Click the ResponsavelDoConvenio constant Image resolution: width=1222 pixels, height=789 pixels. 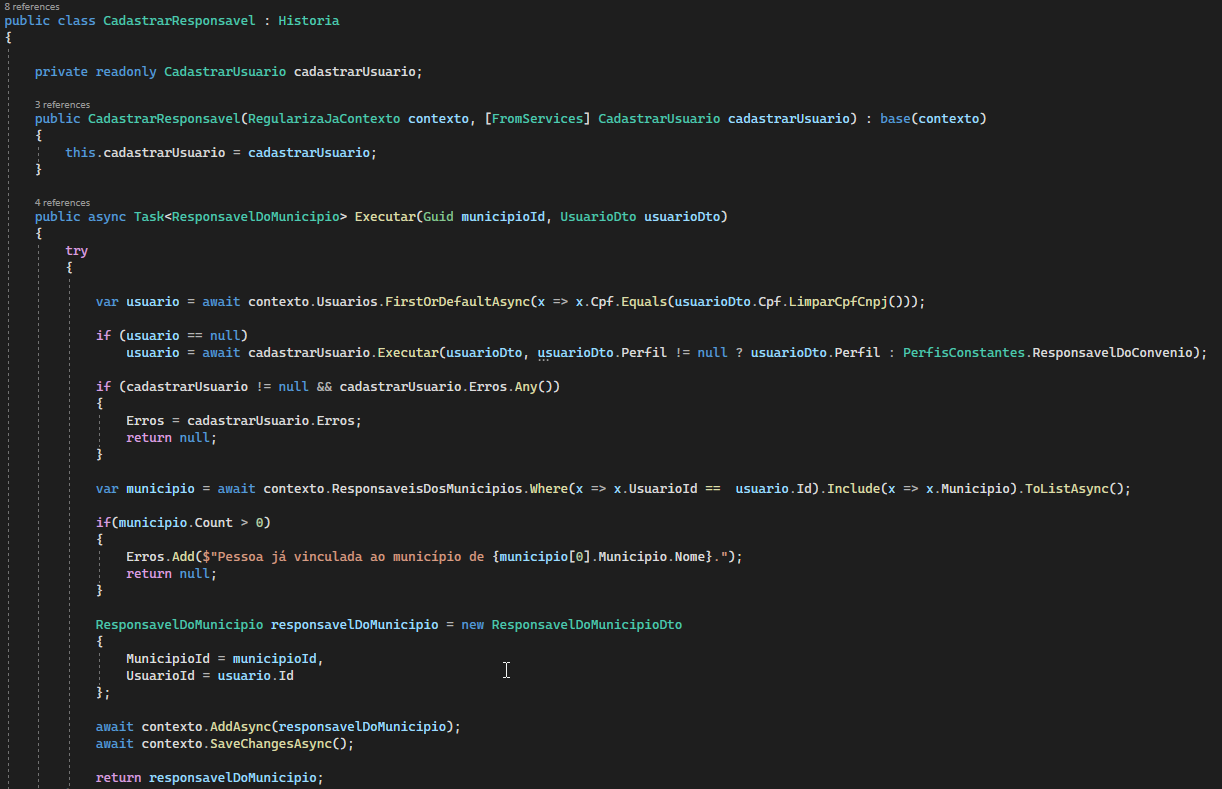click(x=1116, y=353)
